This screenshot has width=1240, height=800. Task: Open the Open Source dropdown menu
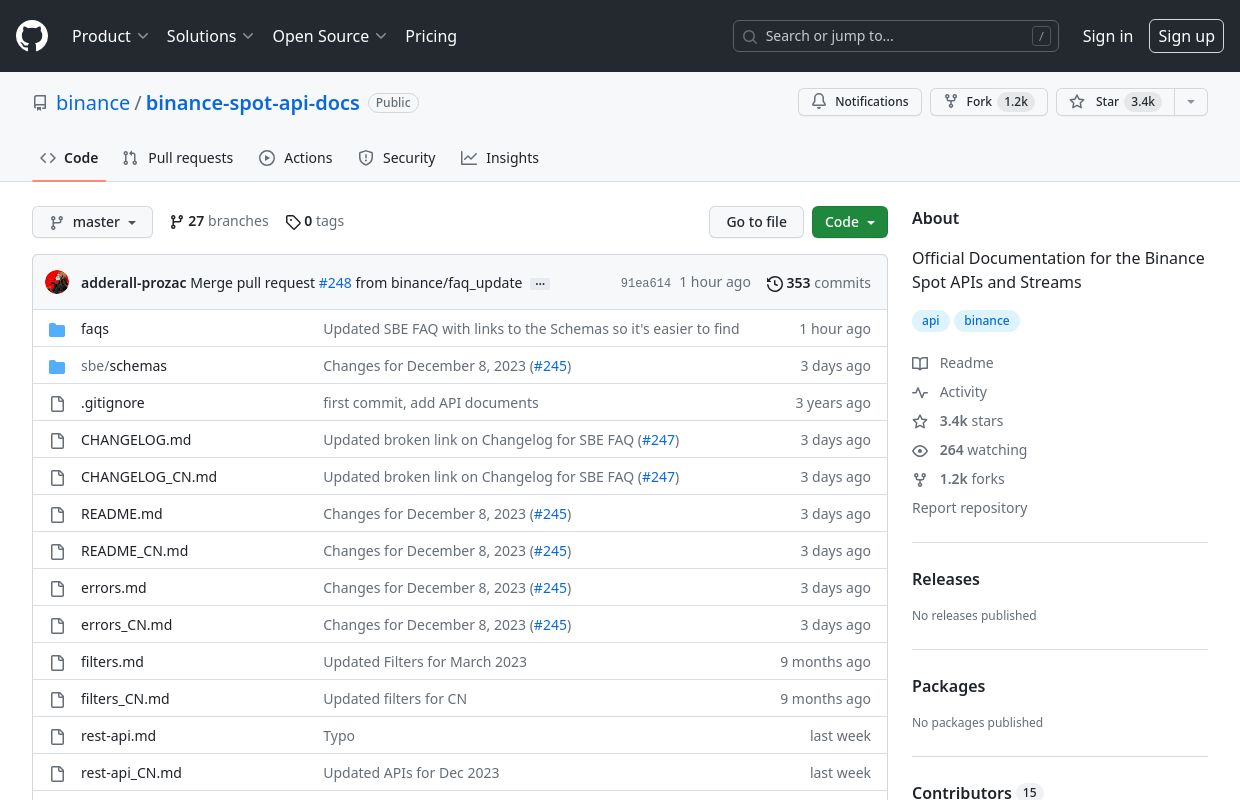[x=329, y=36]
